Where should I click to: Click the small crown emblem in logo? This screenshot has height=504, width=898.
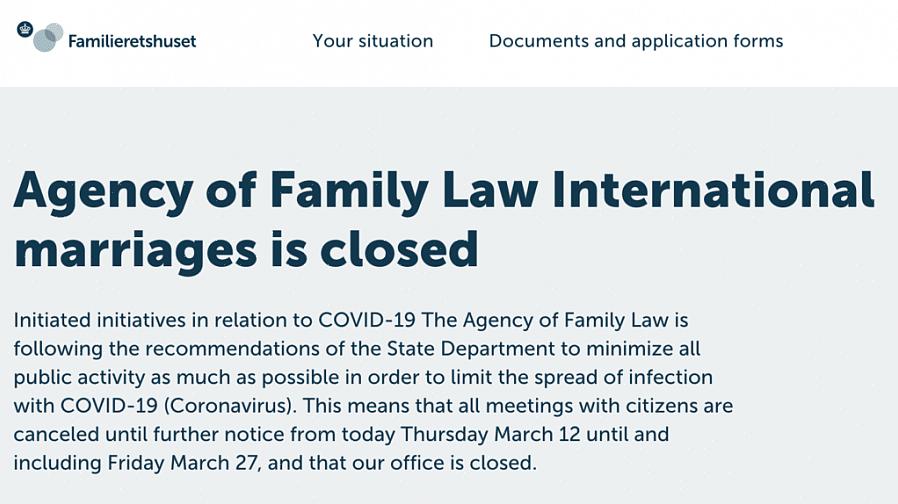[x=25, y=29]
